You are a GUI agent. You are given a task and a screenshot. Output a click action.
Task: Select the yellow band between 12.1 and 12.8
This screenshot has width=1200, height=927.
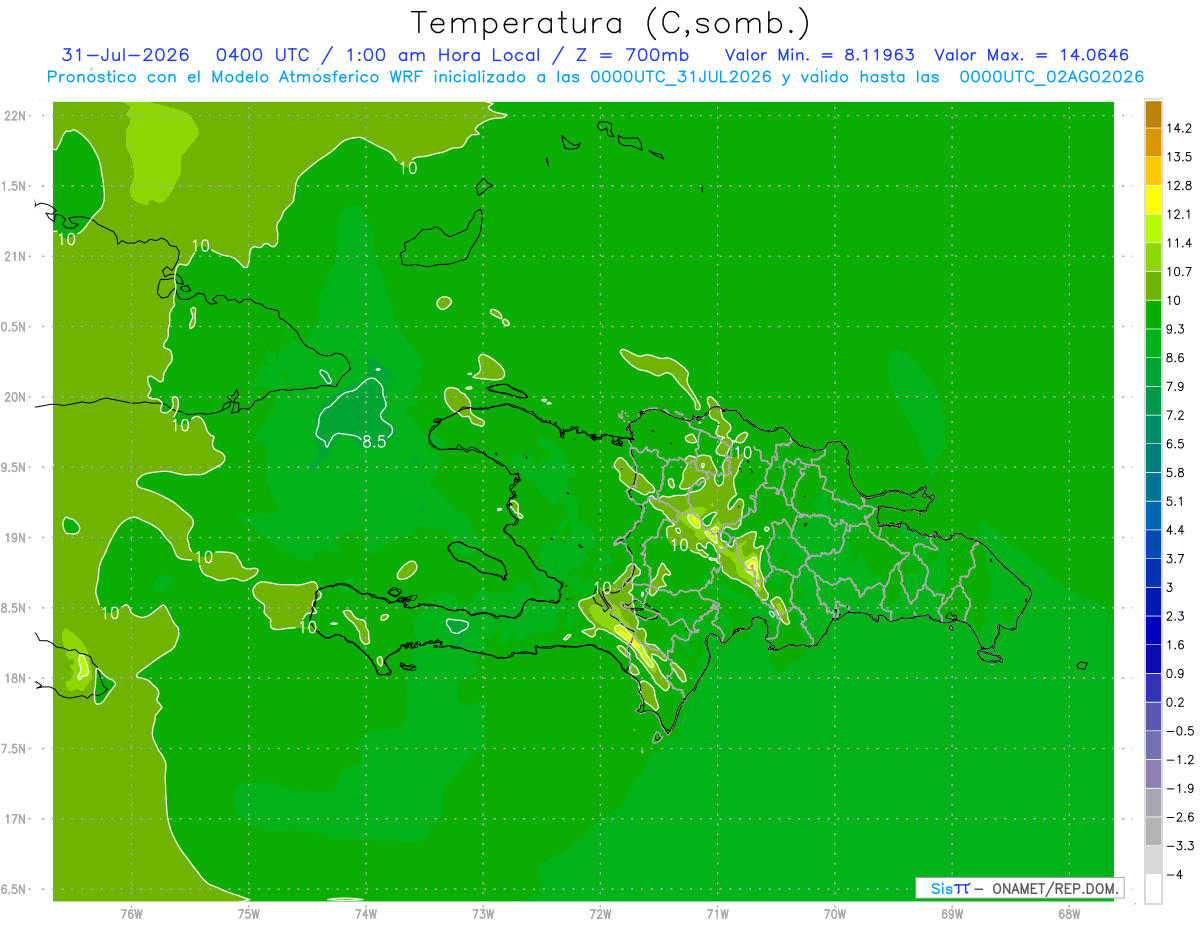point(1153,200)
